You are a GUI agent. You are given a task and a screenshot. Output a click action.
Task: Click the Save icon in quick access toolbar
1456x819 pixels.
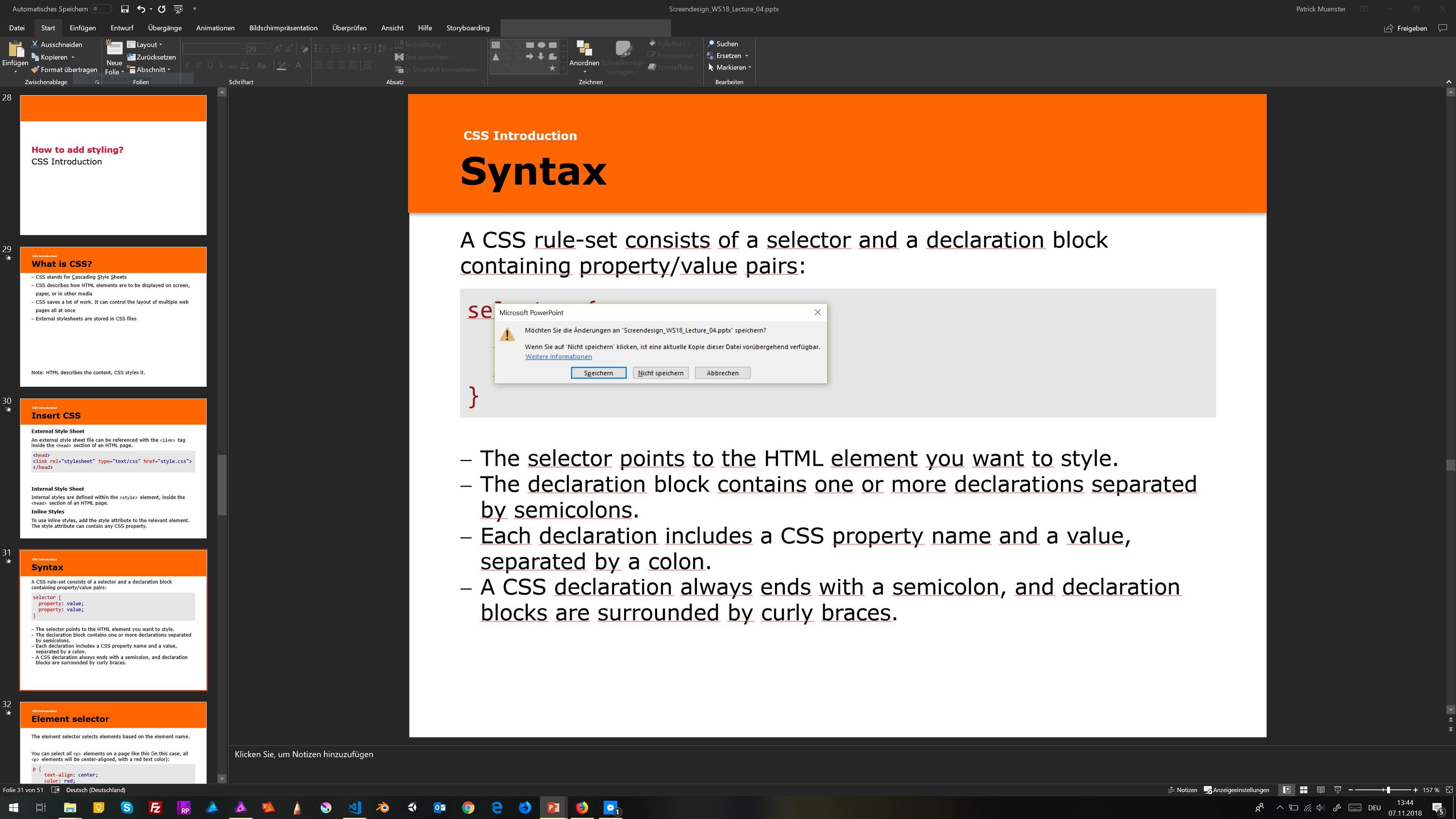[124, 9]
